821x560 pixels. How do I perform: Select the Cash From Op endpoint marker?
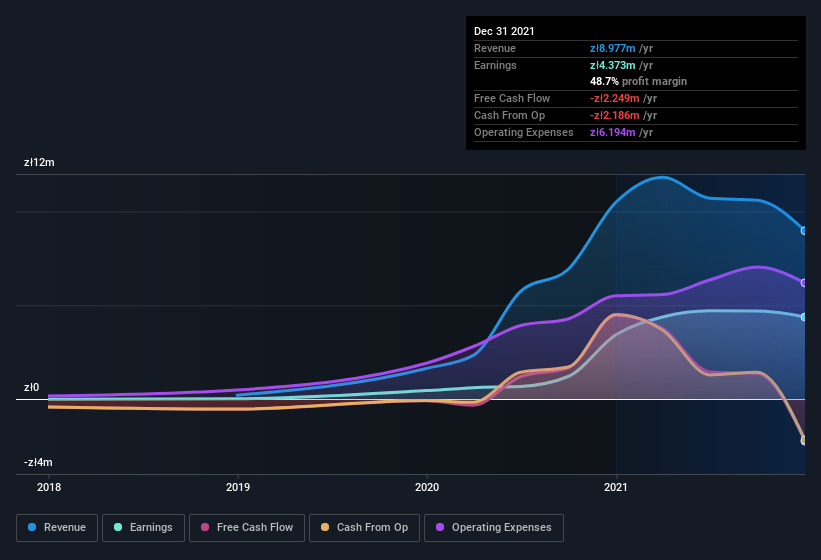tap(804, 440)
